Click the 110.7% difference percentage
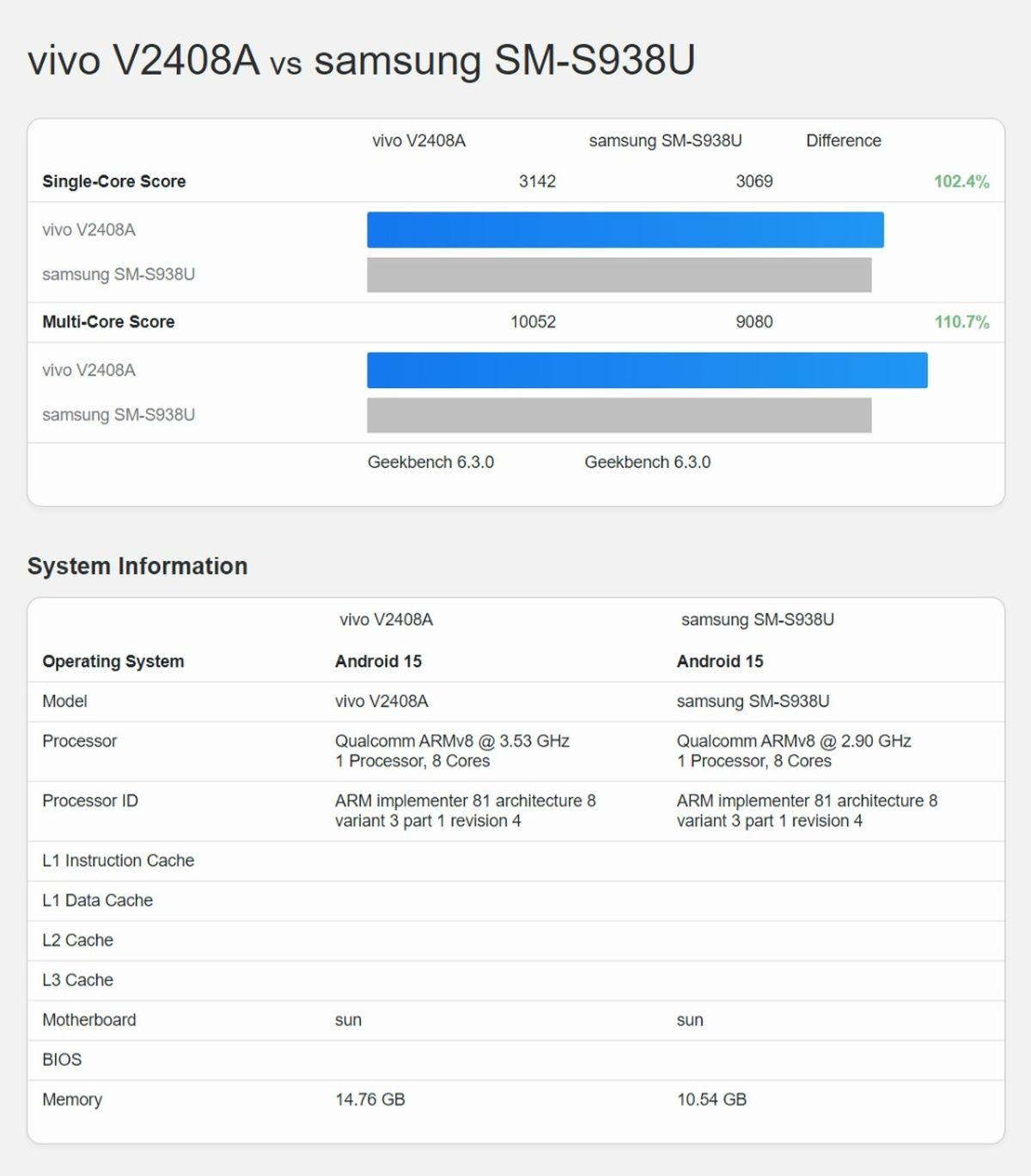Viewport: 1031px width, 1176px height. [961, 322]
